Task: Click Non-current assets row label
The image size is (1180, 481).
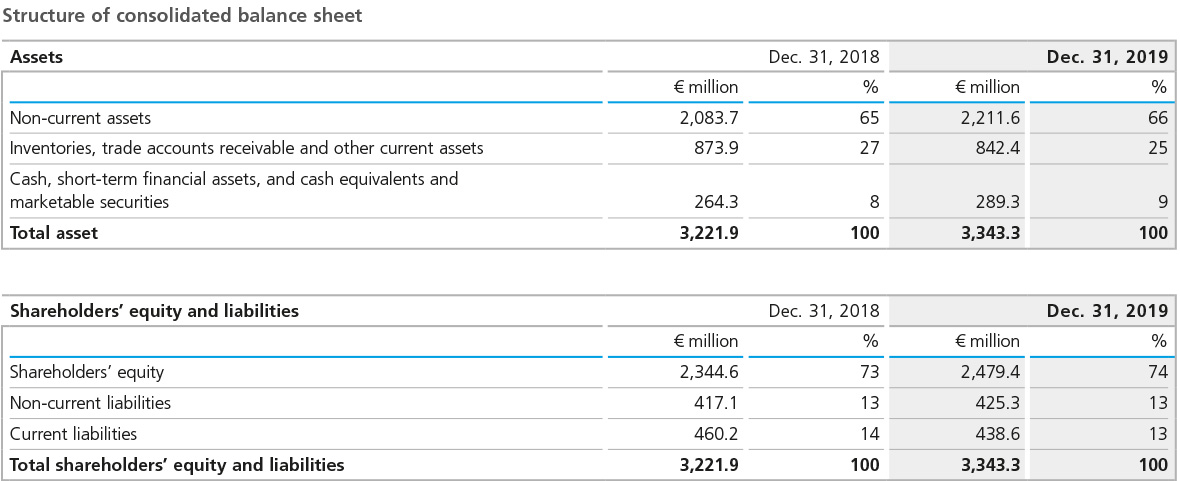Action: click(80, 118)
